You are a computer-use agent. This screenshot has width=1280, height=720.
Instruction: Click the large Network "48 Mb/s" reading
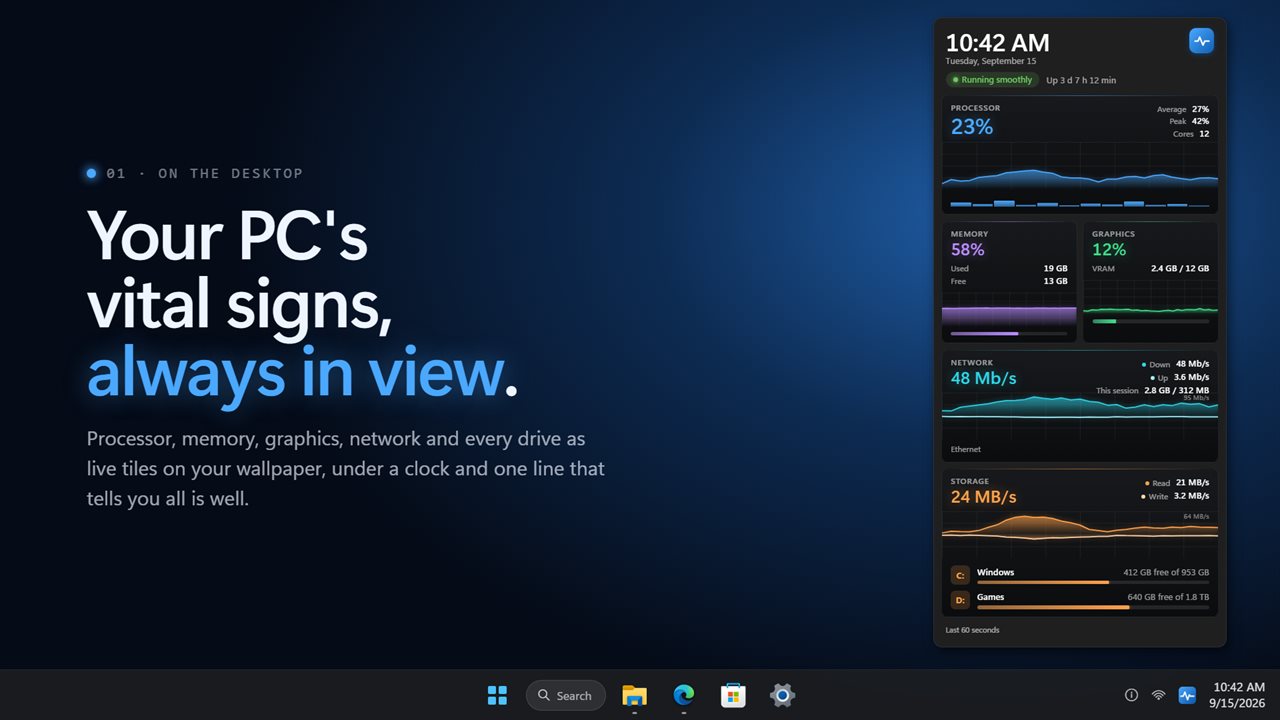[983, 379]
